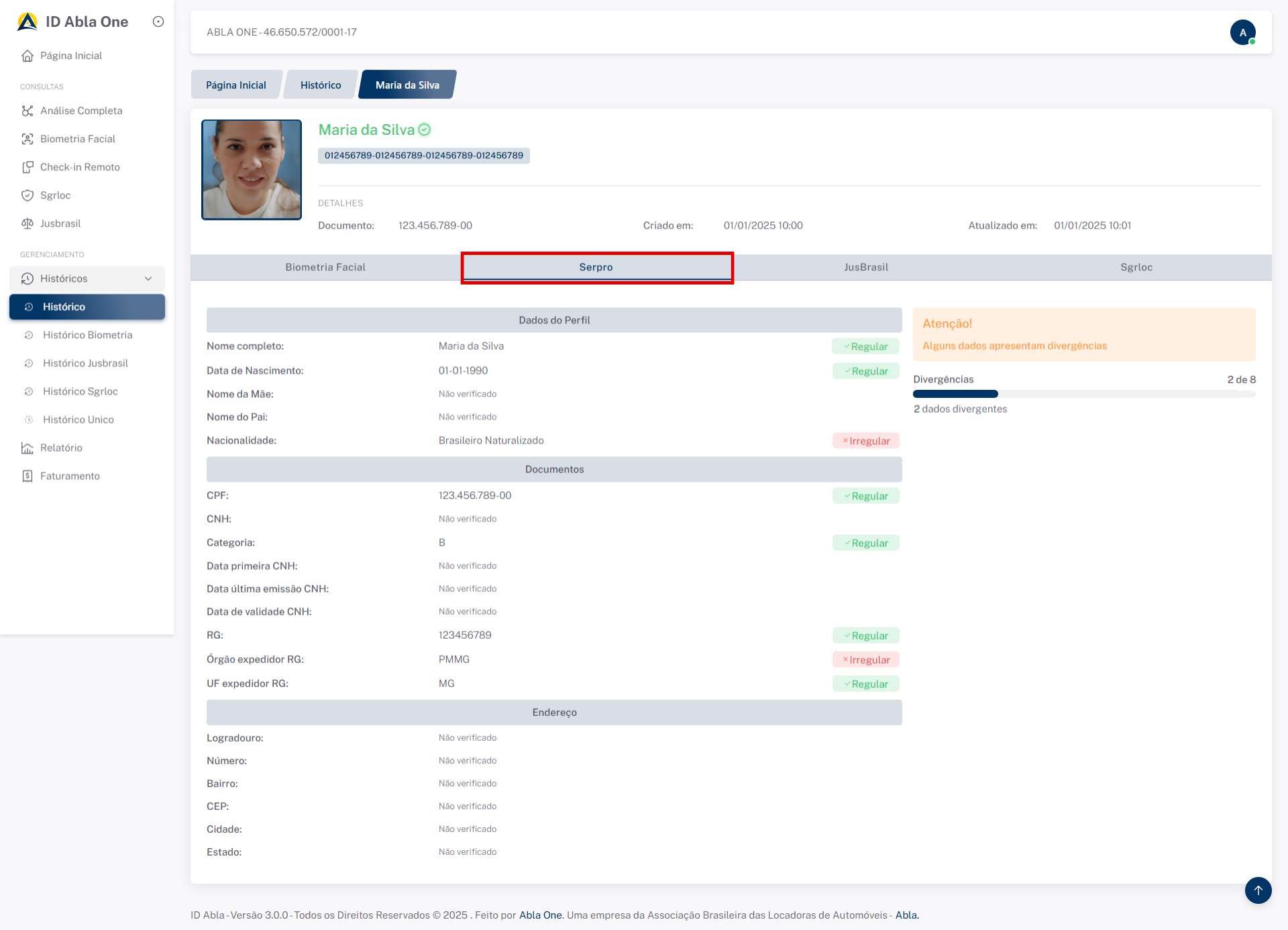Switch to the Biometria Facial tab
1288x930 pixels.
(325, 267)
